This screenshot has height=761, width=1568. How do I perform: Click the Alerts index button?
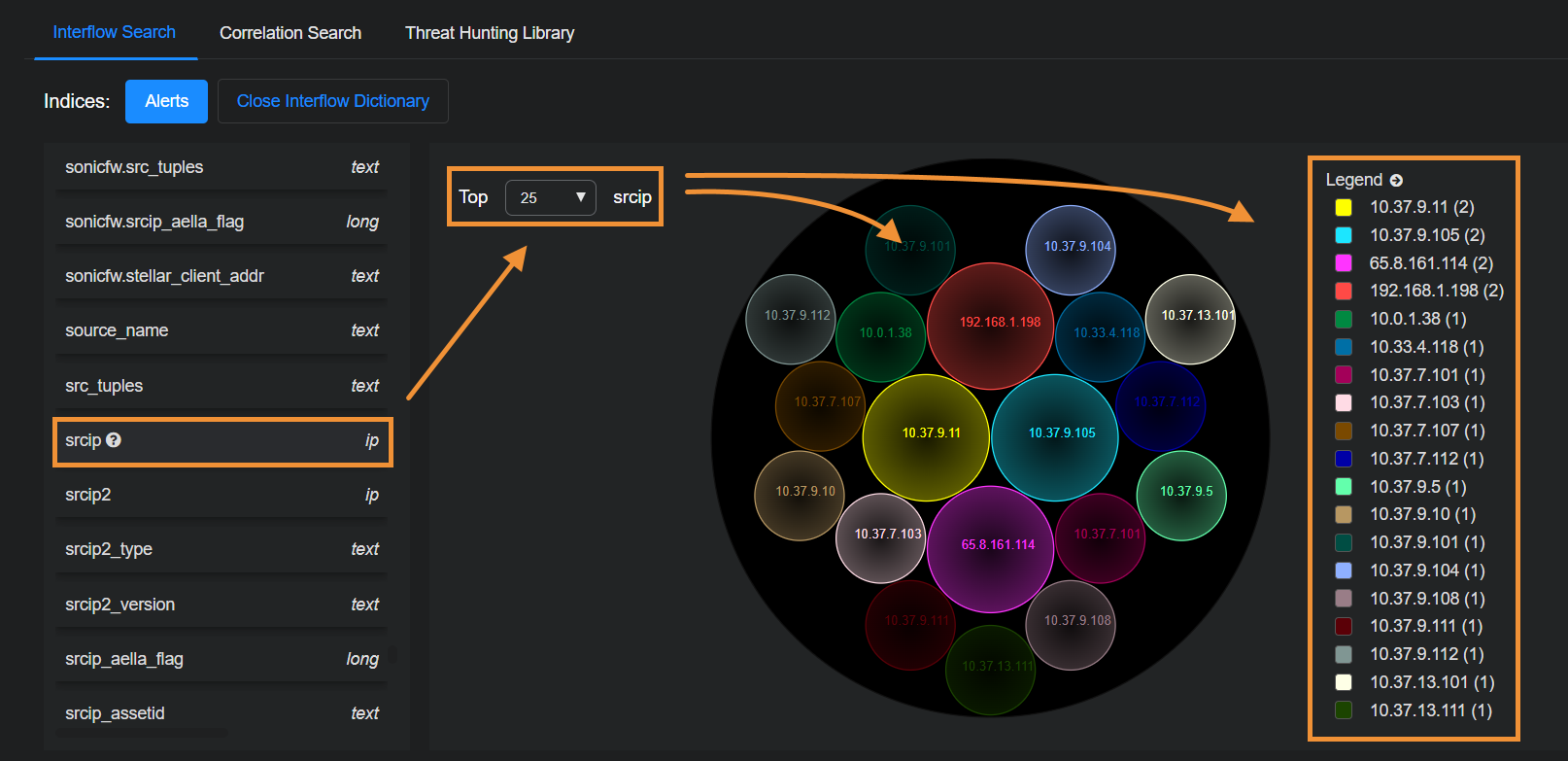[166, 101]
